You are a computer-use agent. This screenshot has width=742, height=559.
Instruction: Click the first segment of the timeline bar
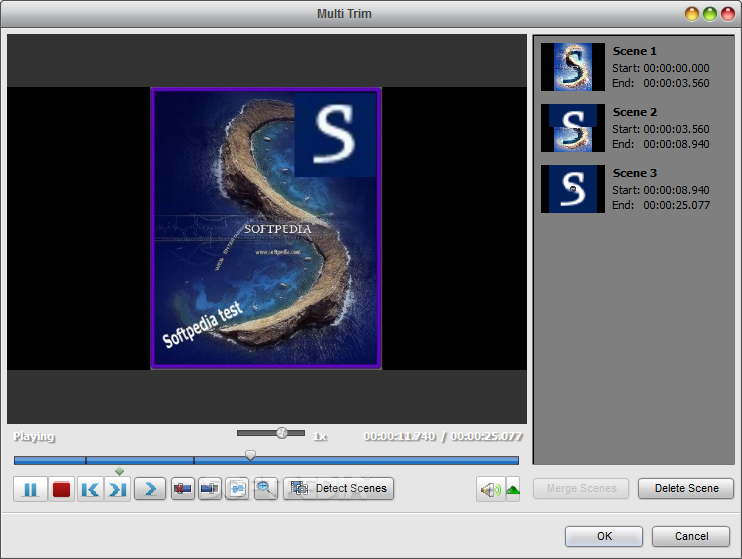(50, 460)
